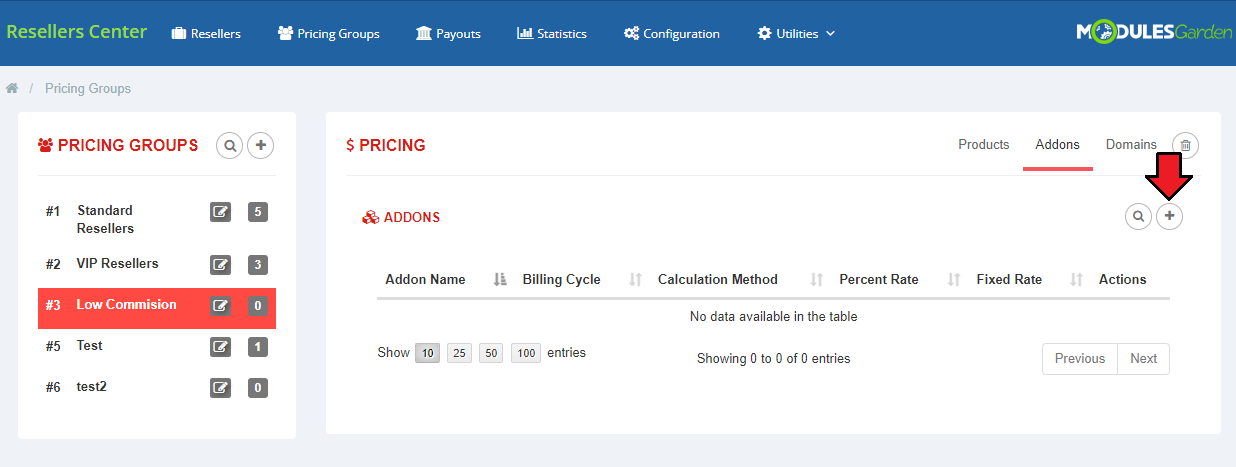
Task: Open the Configuration menu
Action: (x=672, y=33)
